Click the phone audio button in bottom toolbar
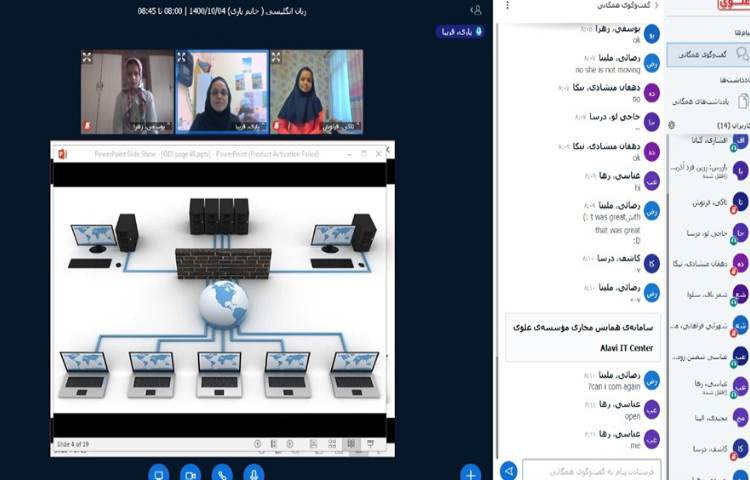Image resolution: width=750 pixels, height=480 pixels. click(222, 473)
